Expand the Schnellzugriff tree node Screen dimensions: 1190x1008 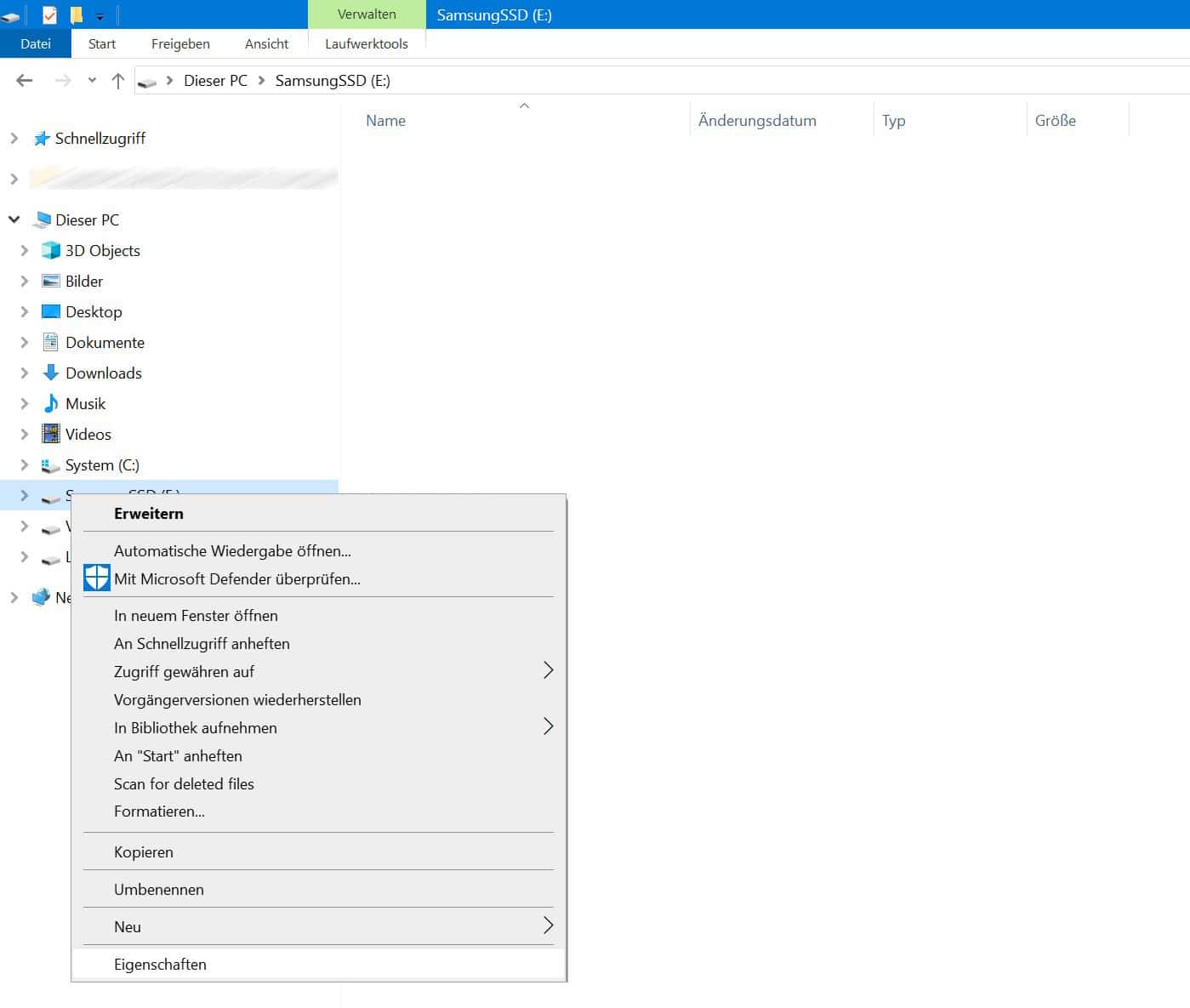[x=14, y=138]
